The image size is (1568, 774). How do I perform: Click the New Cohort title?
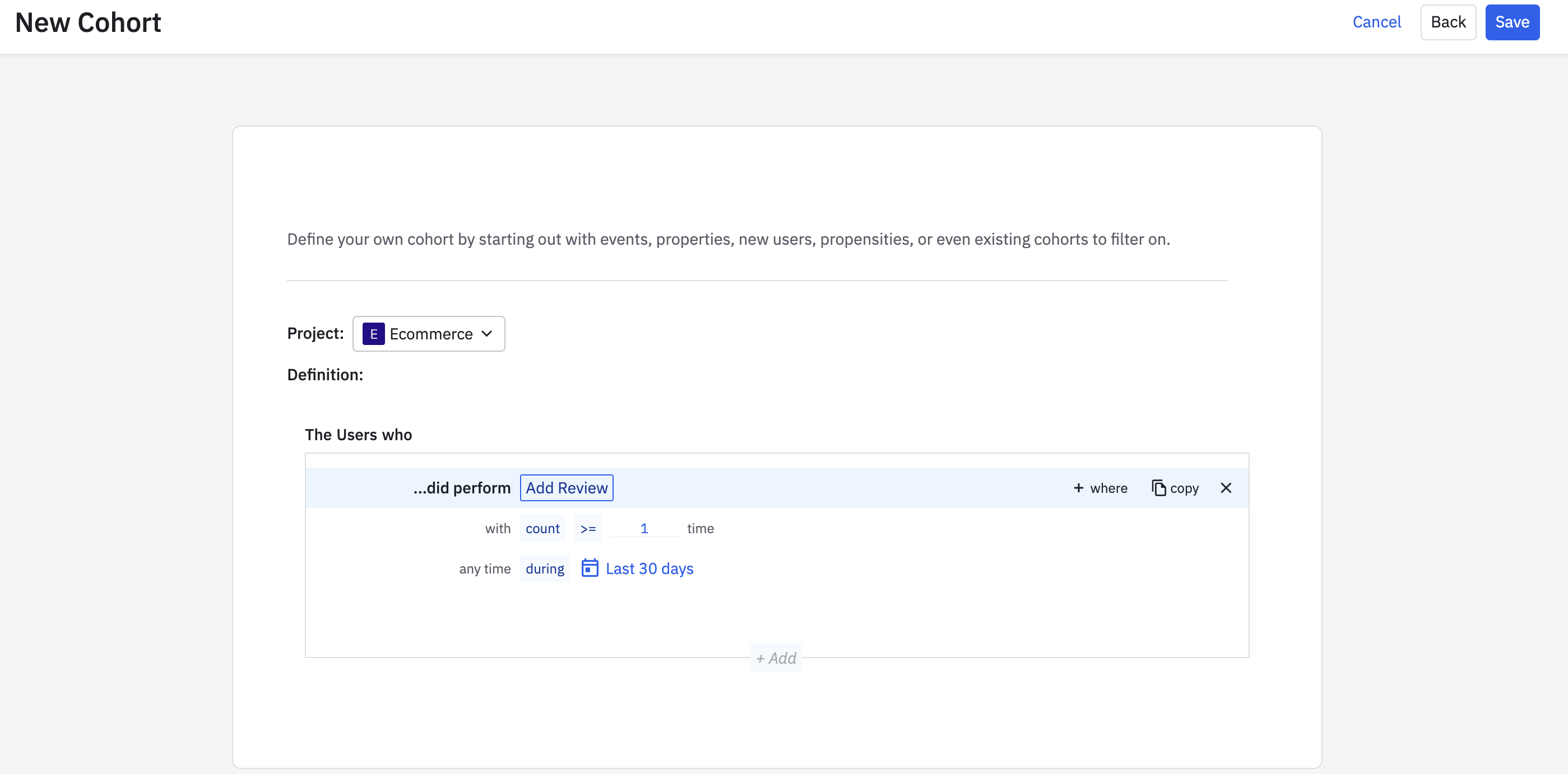point(88,22)
